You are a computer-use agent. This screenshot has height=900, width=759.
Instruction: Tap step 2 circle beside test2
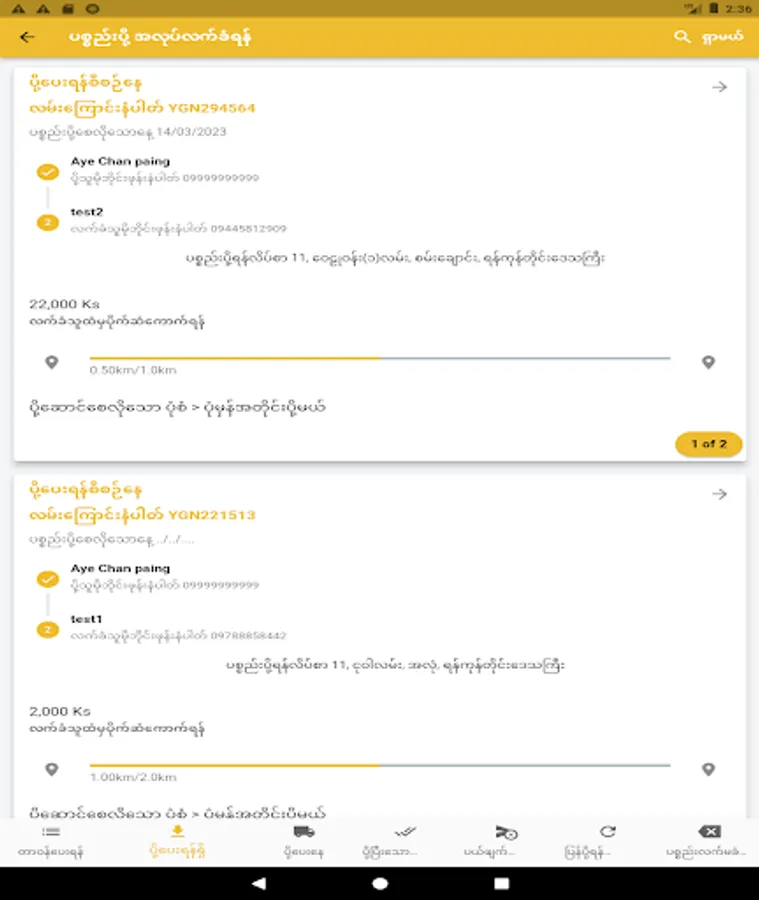pos(47,222)
